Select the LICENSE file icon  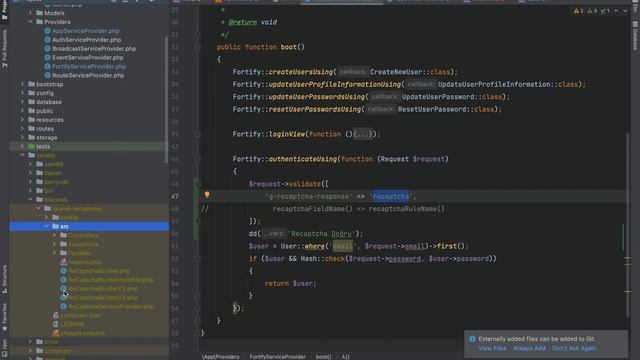pyautogui.click(x=56, y=324)
